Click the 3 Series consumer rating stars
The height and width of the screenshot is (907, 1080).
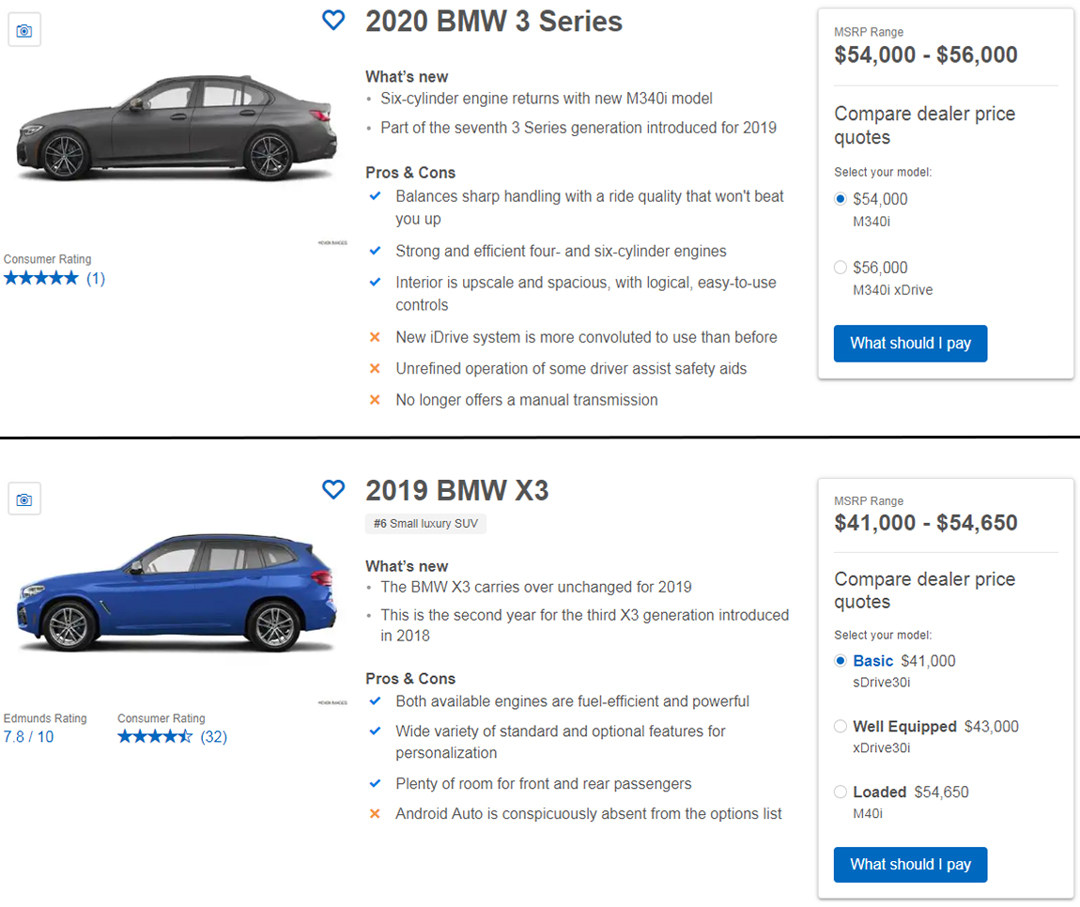(x=41, y=278)
